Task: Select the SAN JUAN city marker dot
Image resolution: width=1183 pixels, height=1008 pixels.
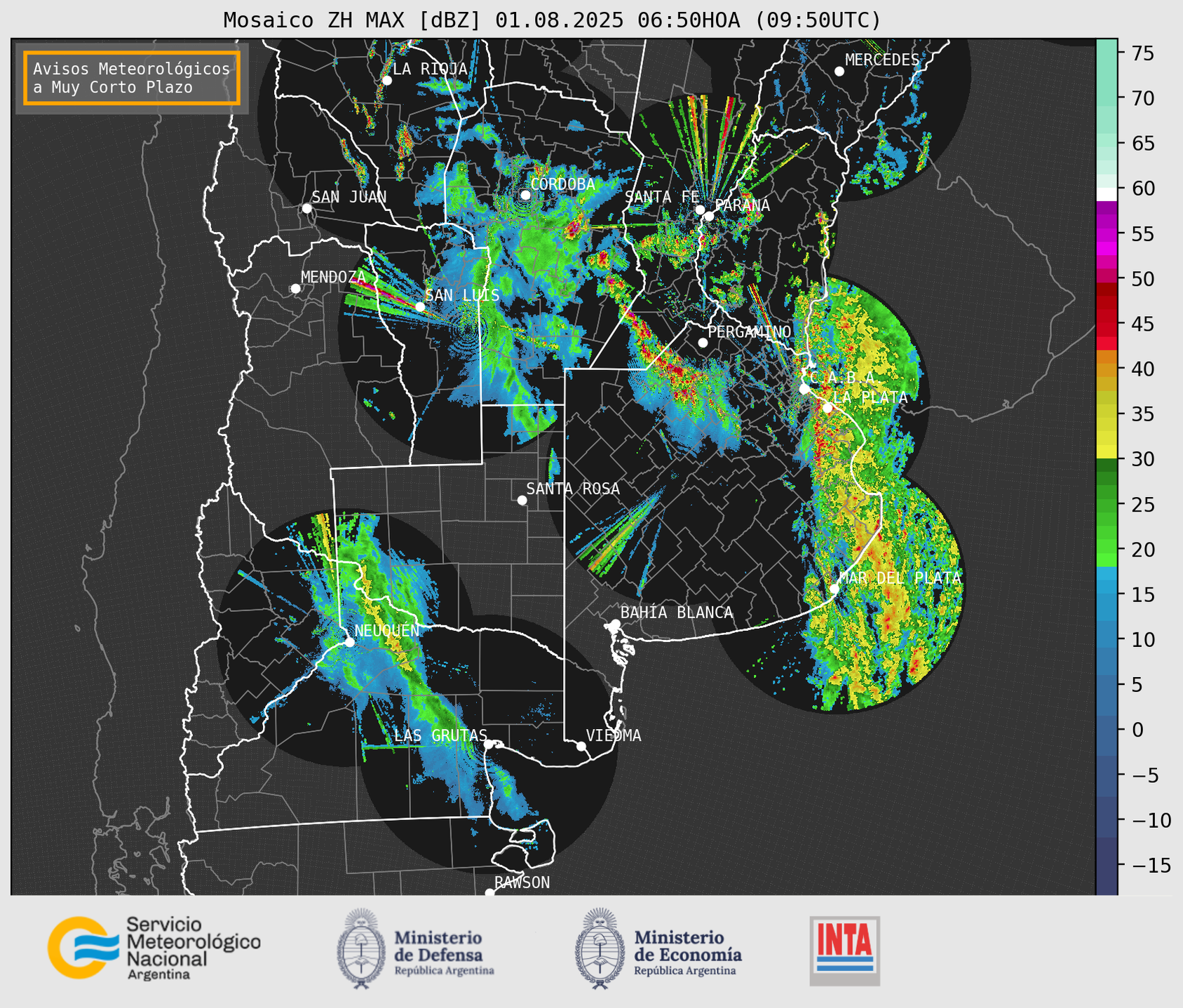Action: pos(306,208)
